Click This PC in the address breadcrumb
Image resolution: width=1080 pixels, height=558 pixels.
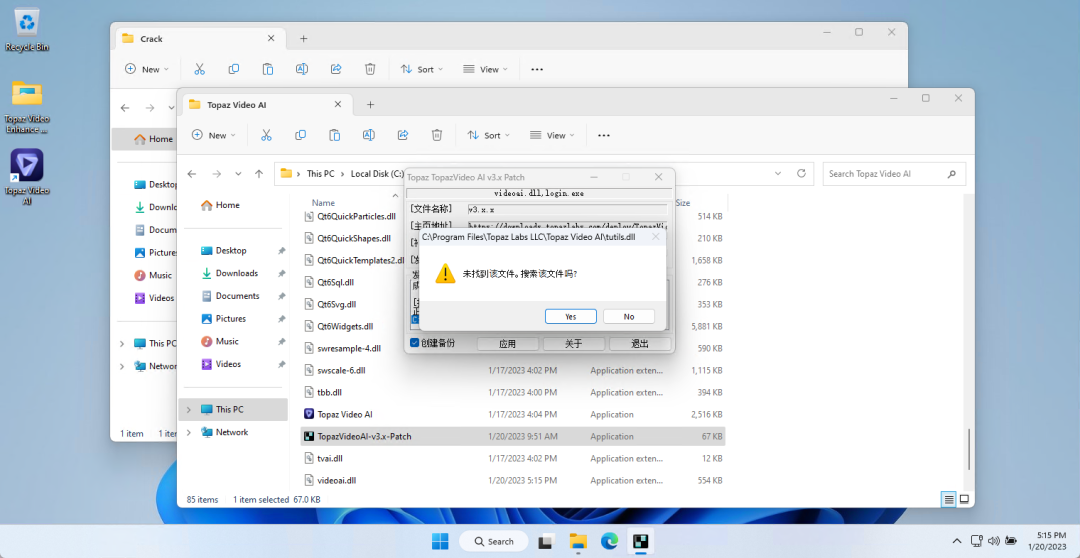pos(320,174)
